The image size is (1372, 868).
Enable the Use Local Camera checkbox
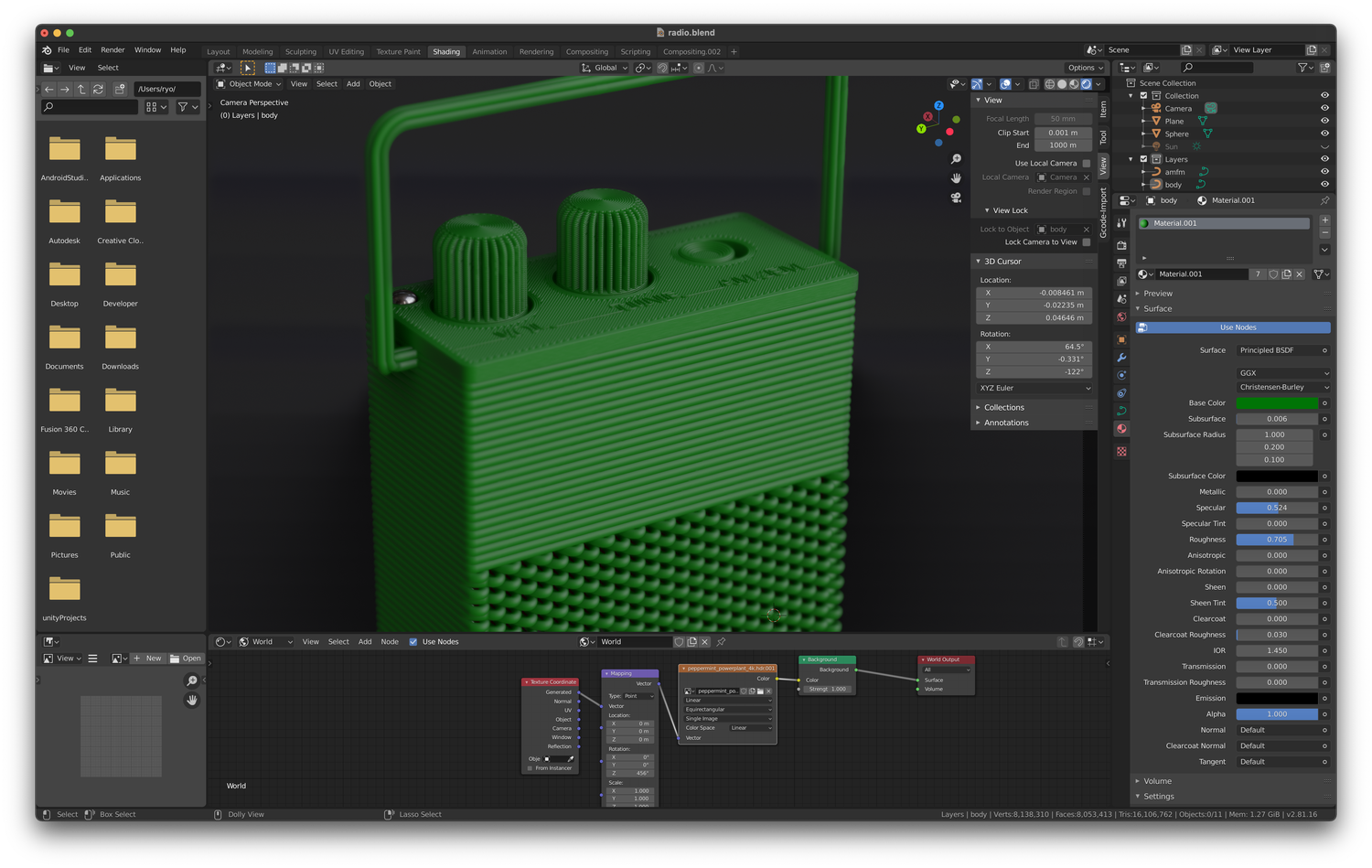pos(1087,164)
